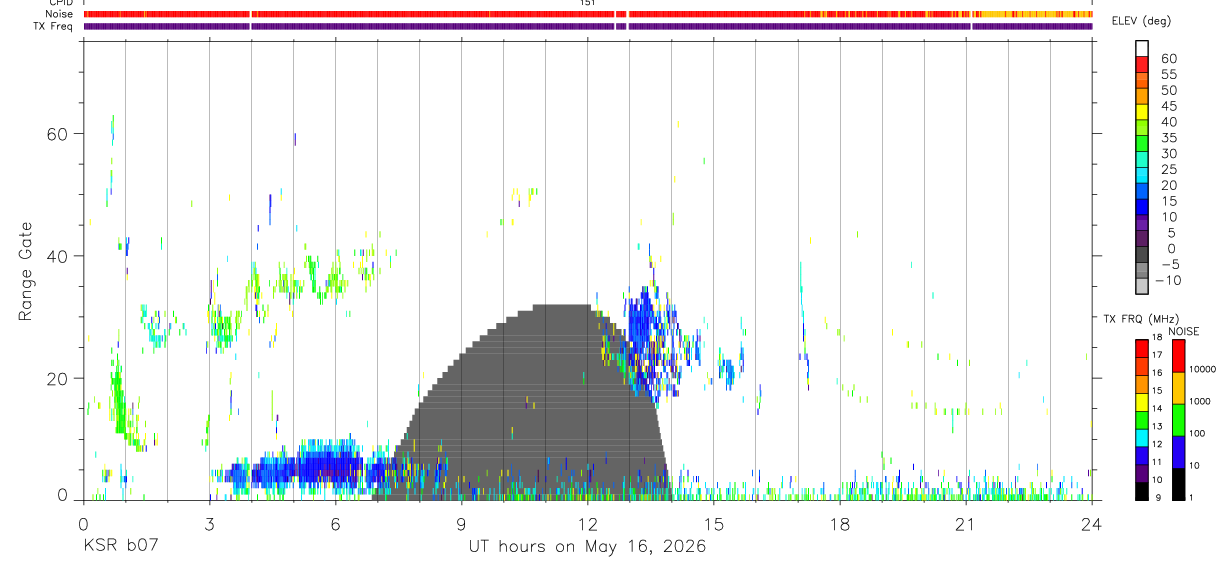1228x567 pixels.
Task: Click the '21' hour tick on time axis
Action: [x=966, y=523]
